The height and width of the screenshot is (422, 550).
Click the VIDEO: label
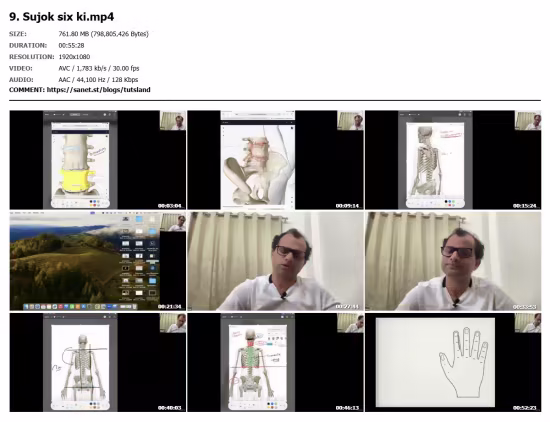tap(21, 68)
